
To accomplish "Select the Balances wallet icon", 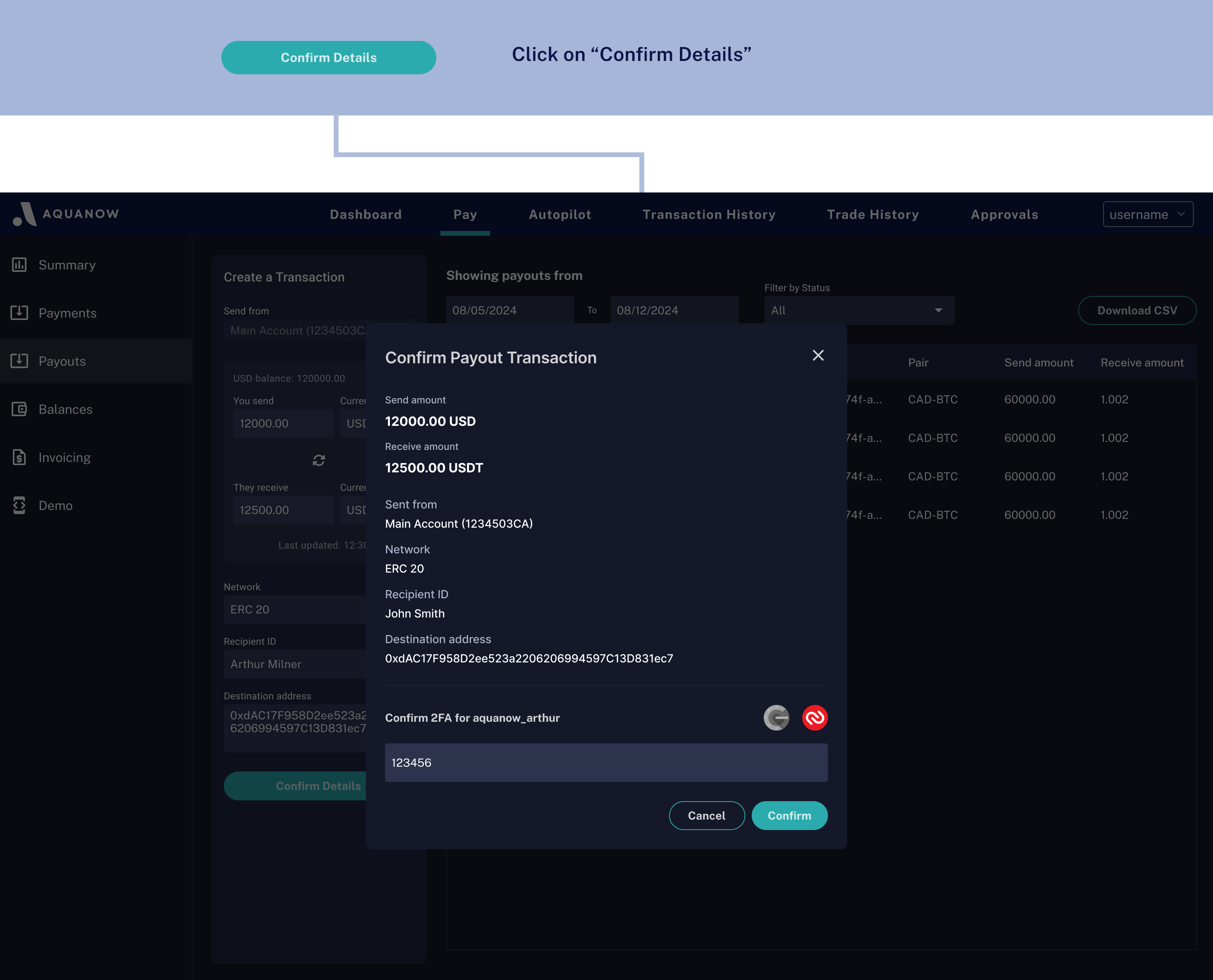I will click(19, 409).
